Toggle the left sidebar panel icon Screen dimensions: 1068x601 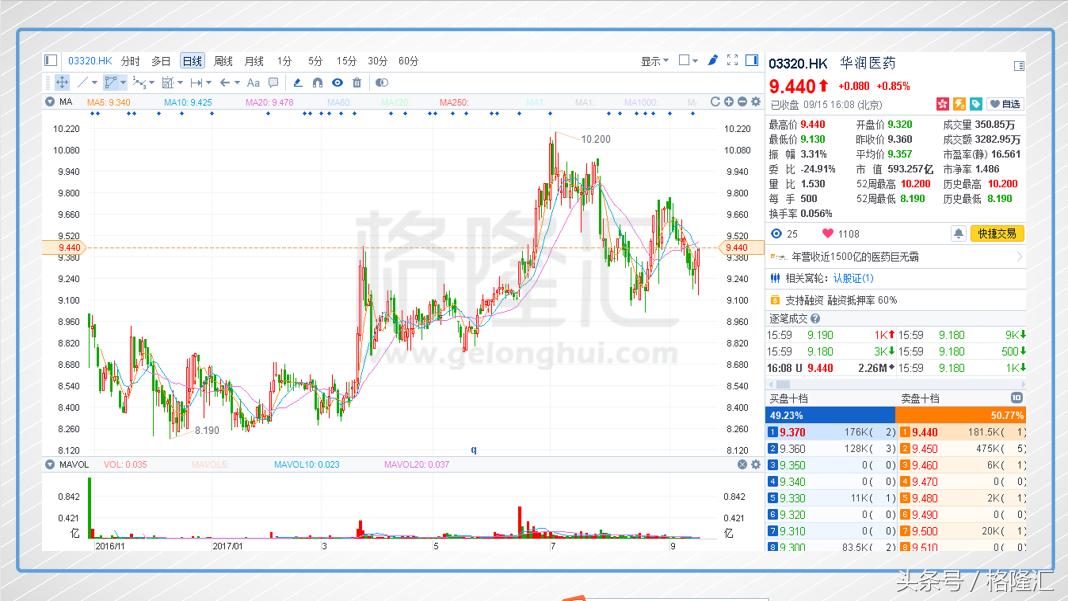50,61
